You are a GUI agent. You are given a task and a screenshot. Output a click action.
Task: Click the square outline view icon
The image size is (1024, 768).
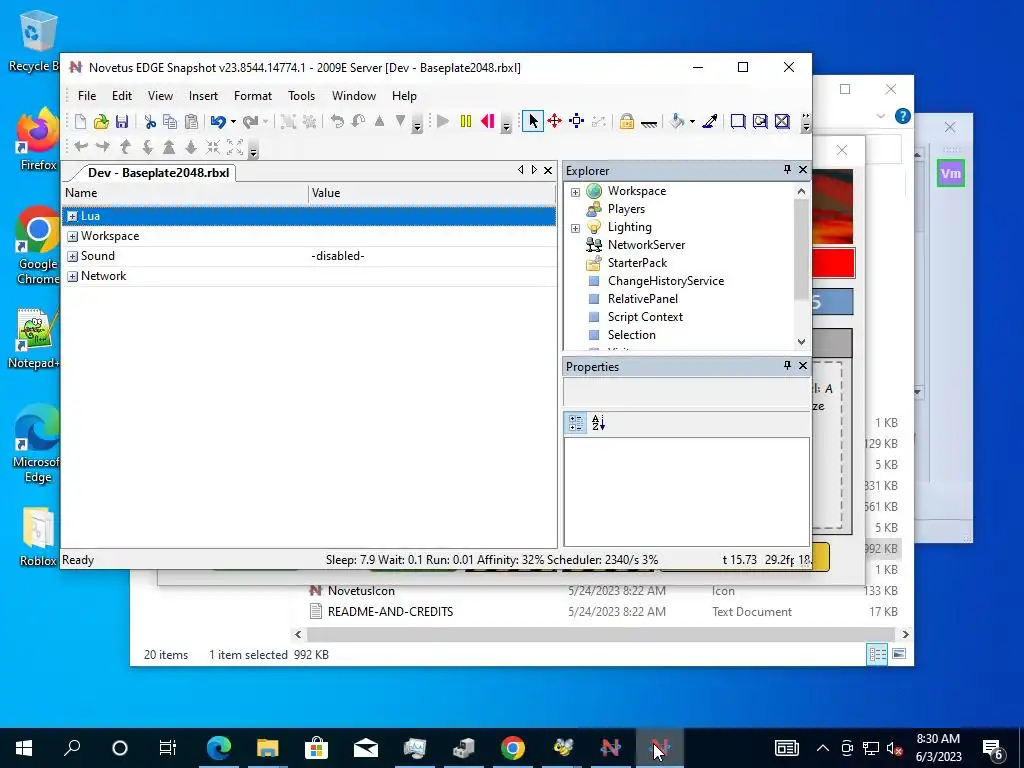pos(738,121)
